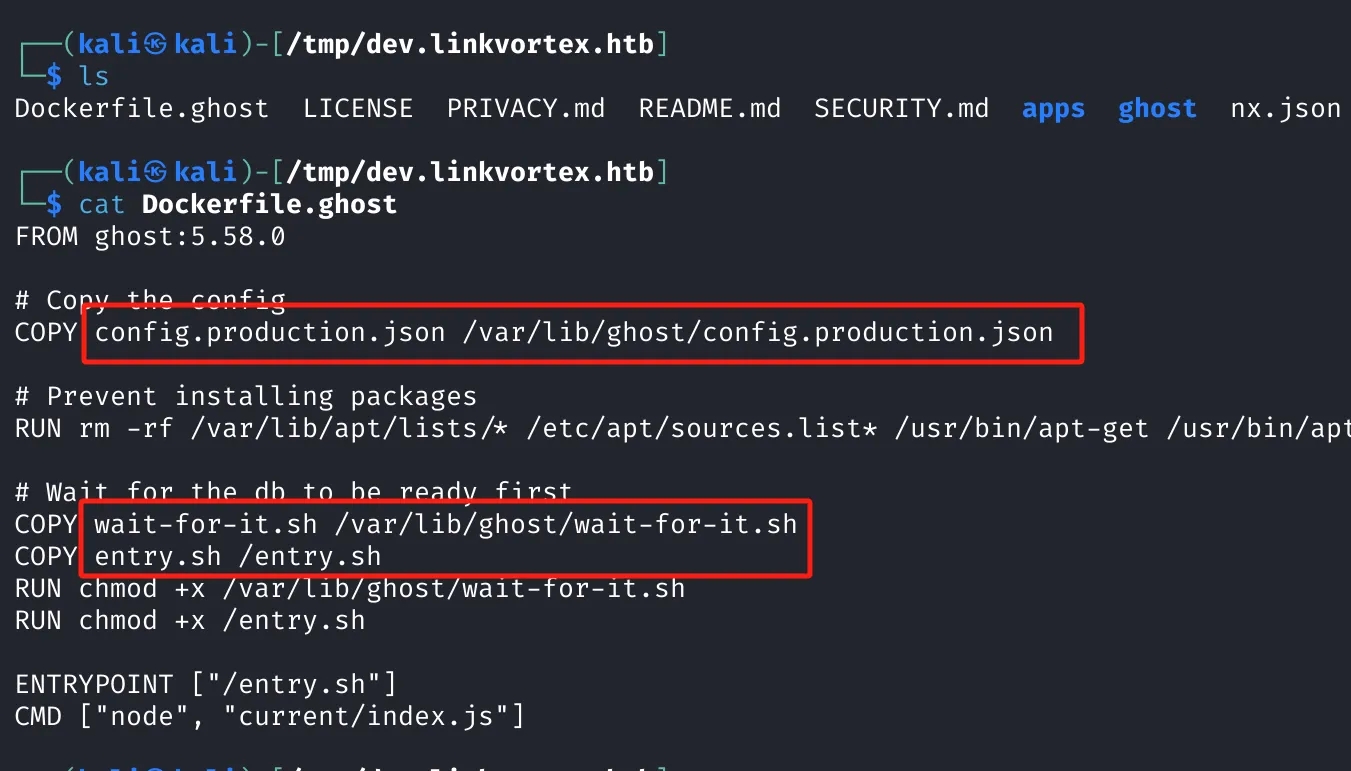Click the Kali logo in second prompt

155,172
